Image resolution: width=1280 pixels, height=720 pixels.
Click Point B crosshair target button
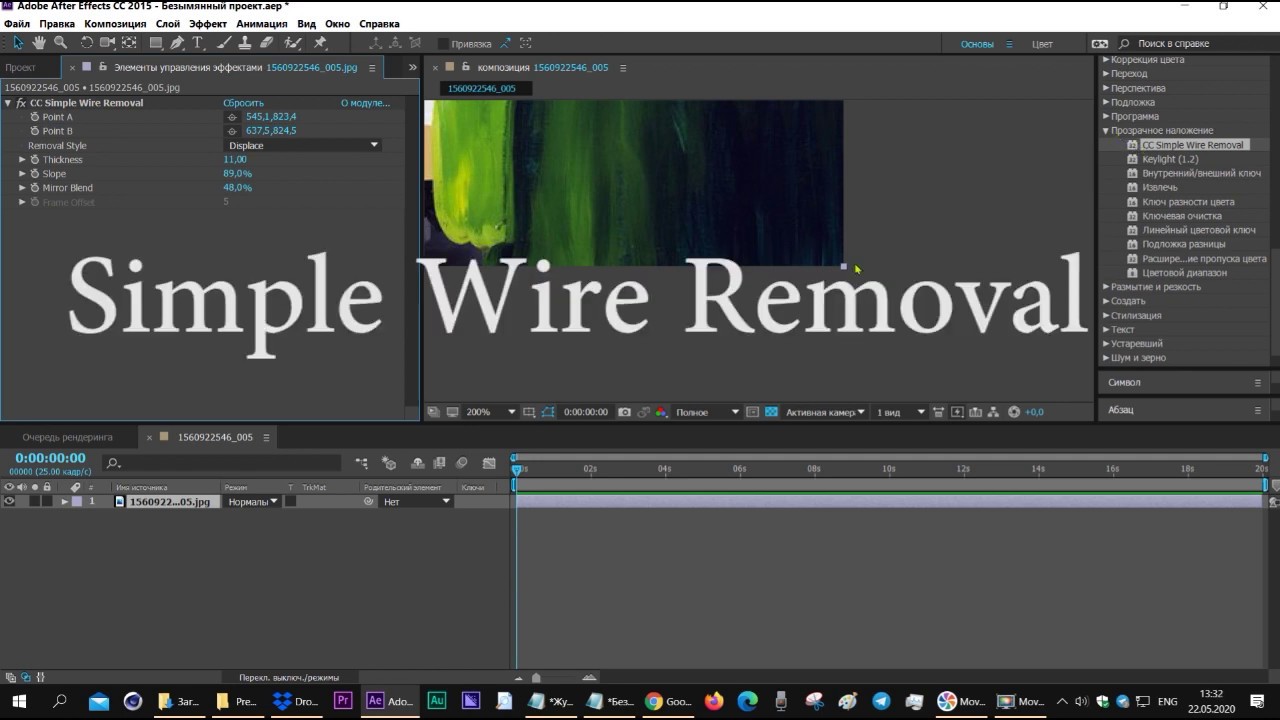click(x=232, y=131)
